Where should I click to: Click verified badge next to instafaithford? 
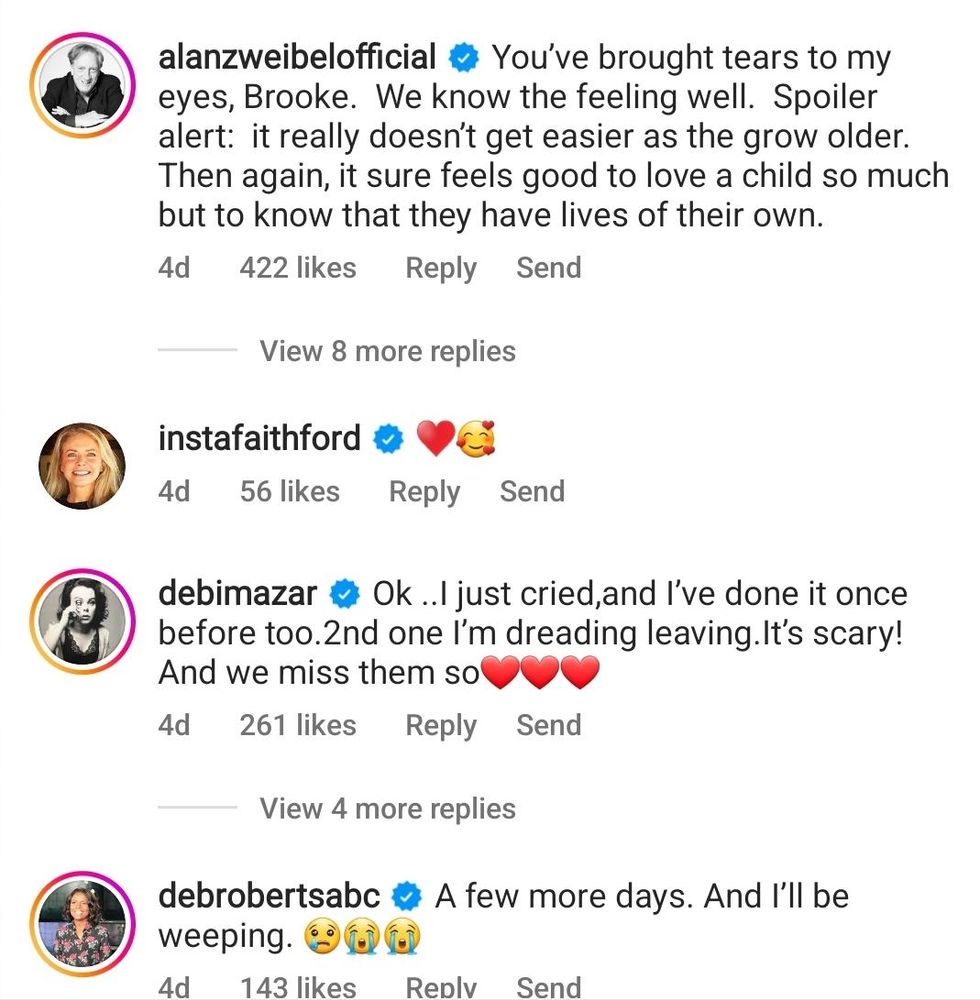point(388,438)
